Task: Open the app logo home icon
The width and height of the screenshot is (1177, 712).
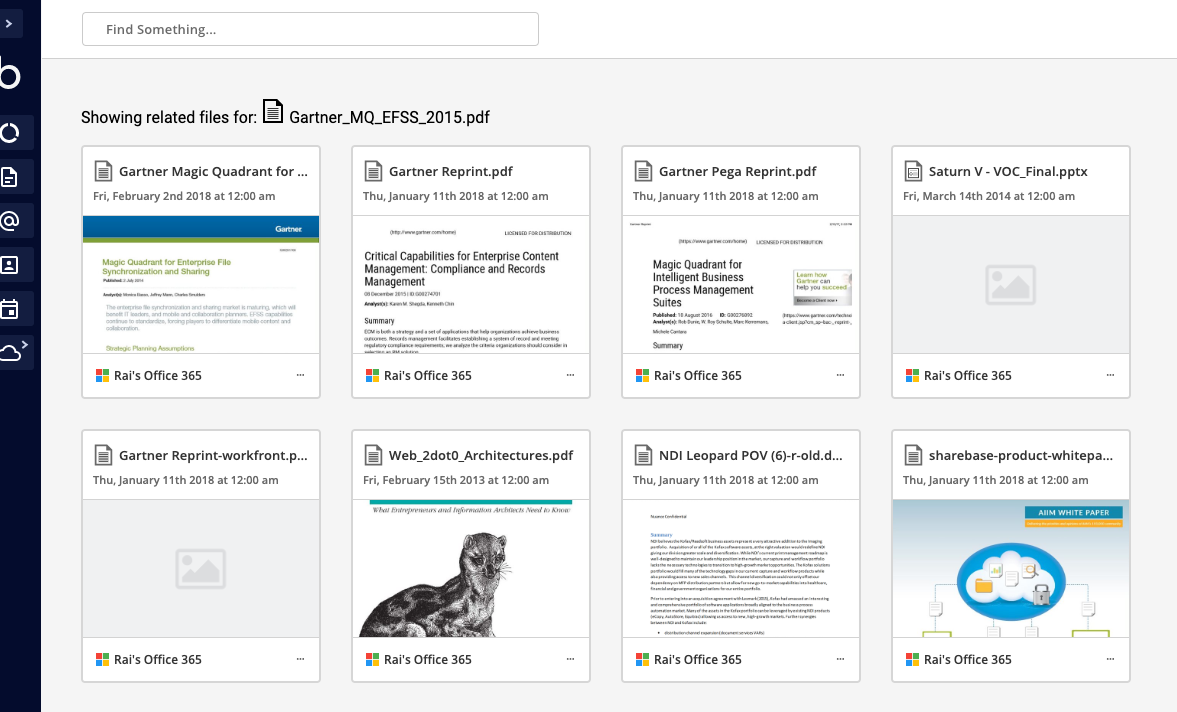Action: click(x=10, y=75)
